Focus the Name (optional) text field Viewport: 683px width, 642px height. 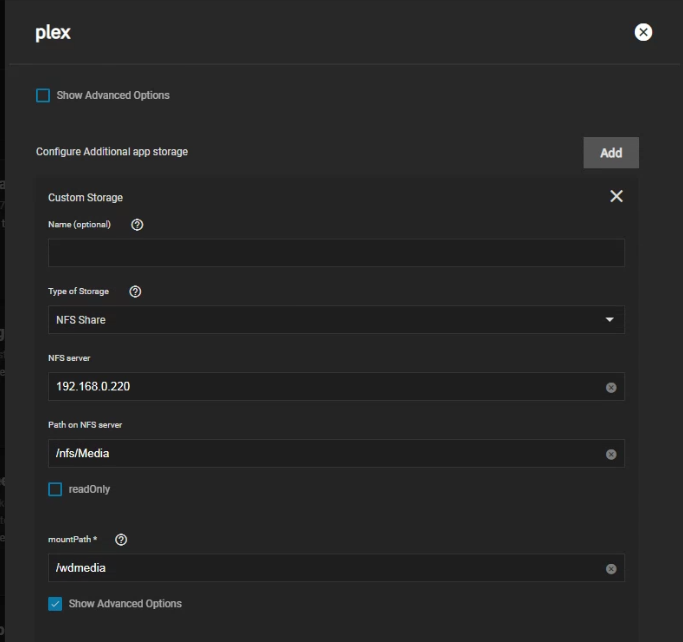pyautogui.click(x=336, y=253)
